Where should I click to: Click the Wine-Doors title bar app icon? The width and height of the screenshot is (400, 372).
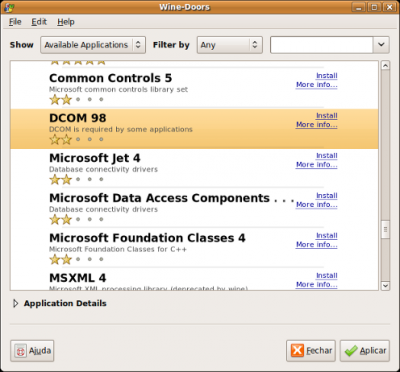pyautogui.click(x=8, y=7)
